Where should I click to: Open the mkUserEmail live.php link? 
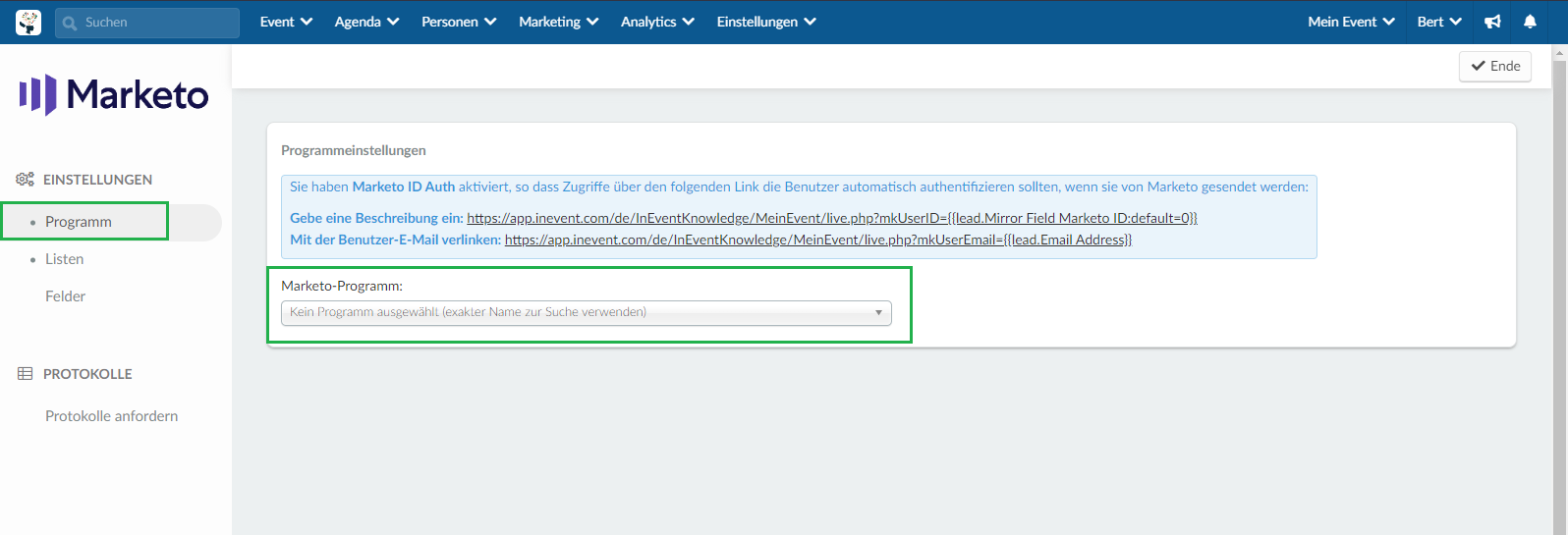pos(818,240)
